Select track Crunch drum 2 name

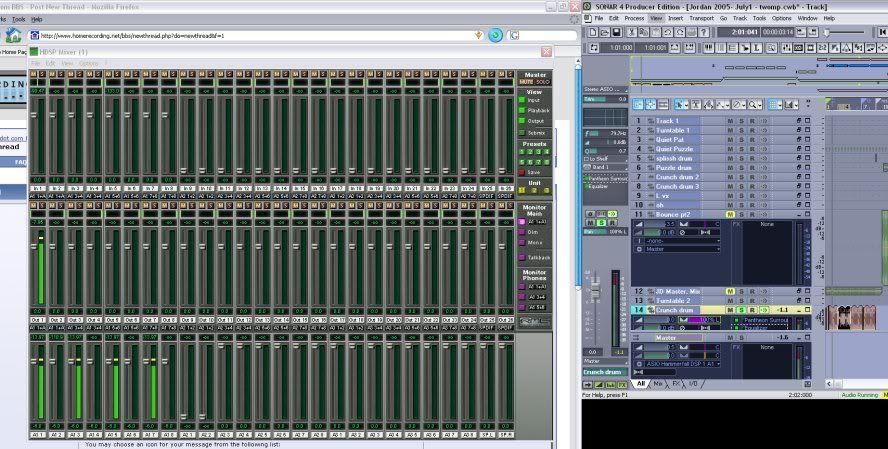tap(677, 177)
